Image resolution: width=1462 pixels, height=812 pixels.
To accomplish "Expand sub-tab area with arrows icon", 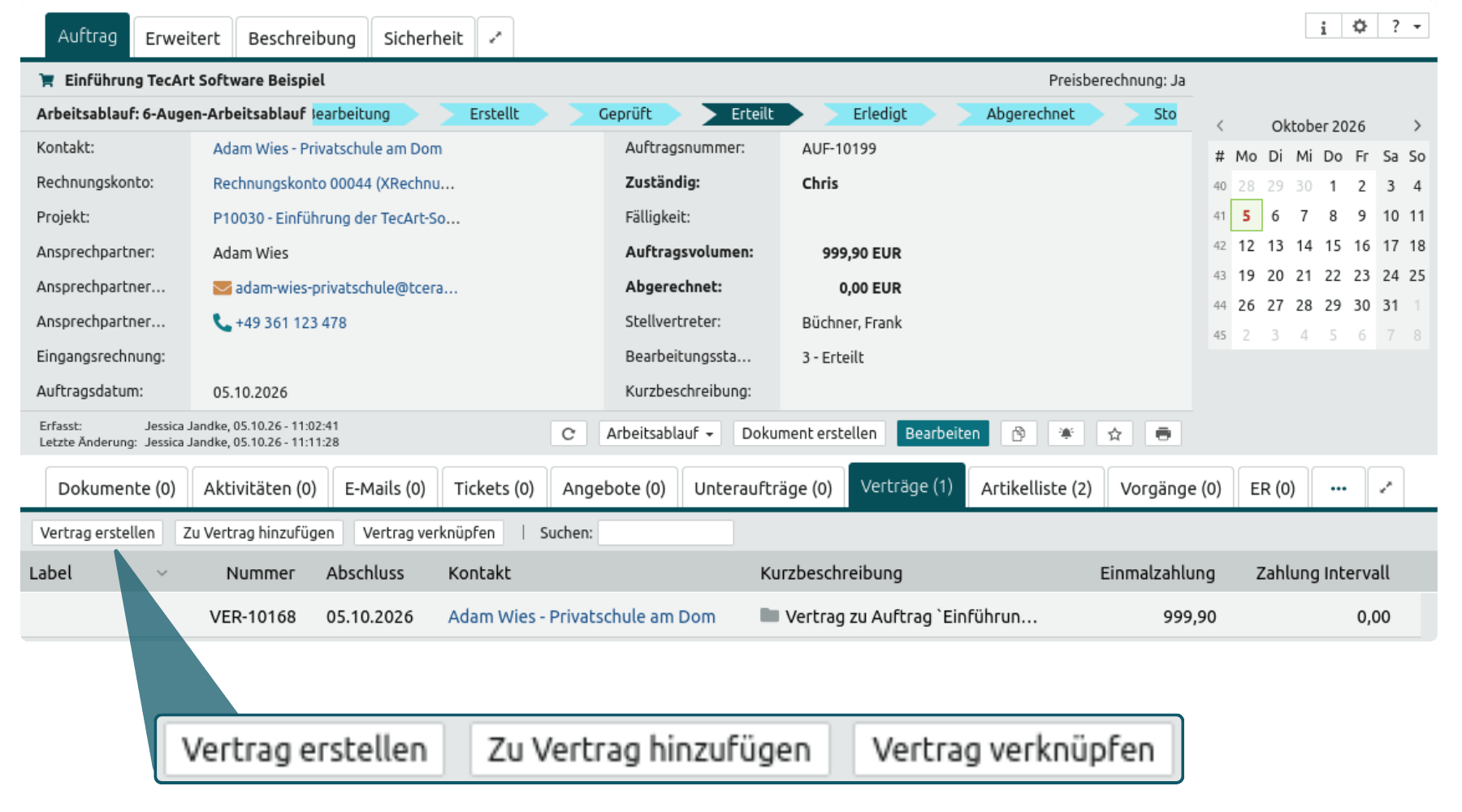I will 1386,488.
